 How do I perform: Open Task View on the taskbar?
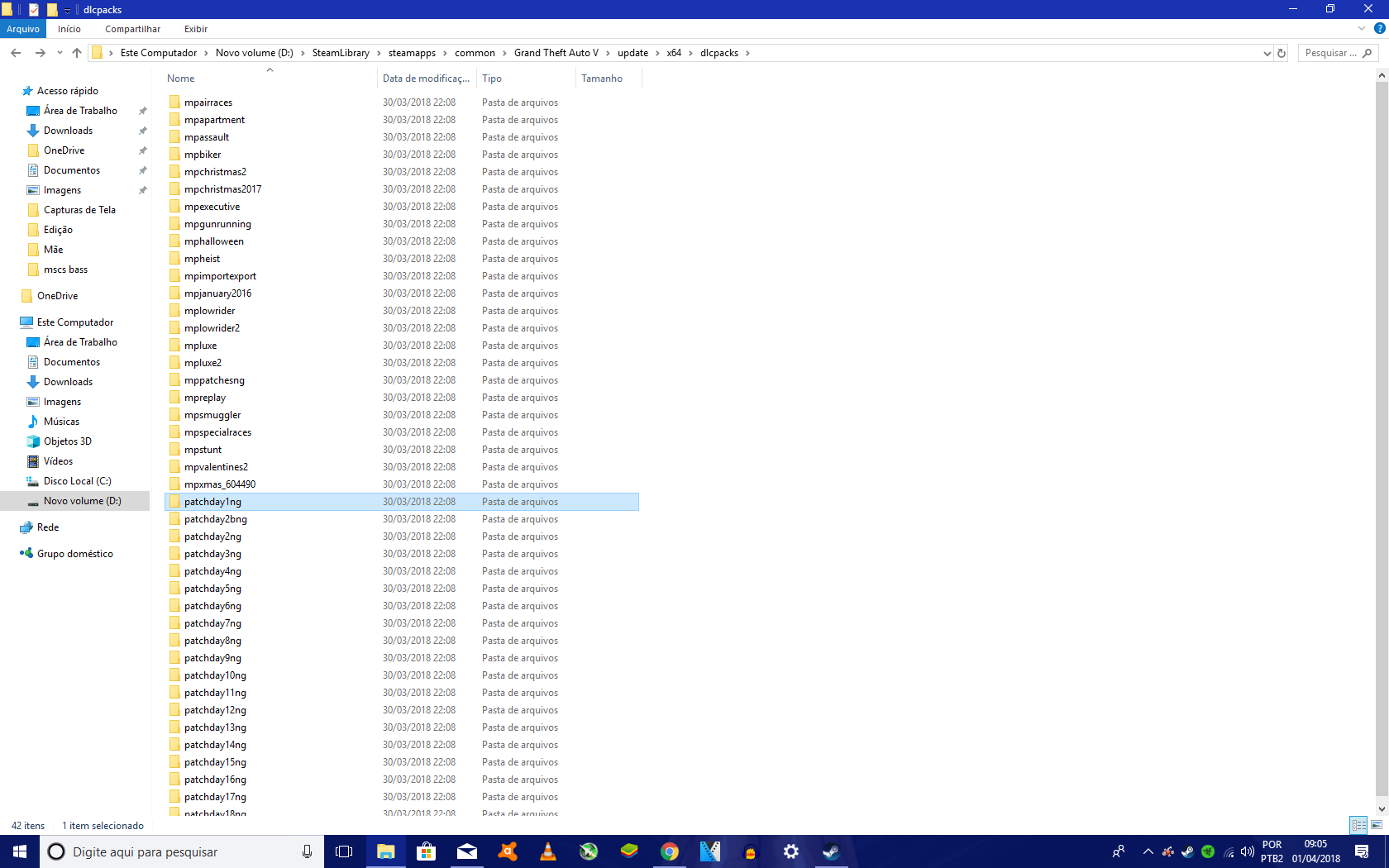344,851
